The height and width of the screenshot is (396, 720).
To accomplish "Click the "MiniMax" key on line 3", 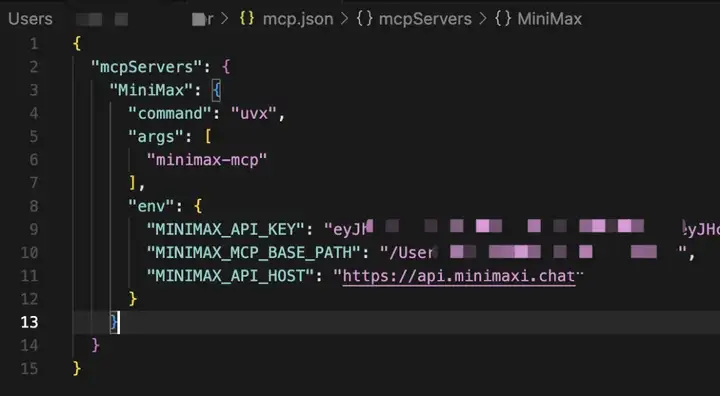I will pyautogui.click(x=151, y=90).
